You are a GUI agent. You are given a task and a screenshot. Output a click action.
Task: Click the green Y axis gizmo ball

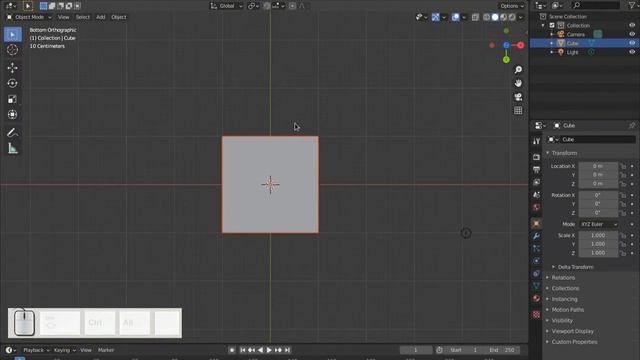(506, 60)
